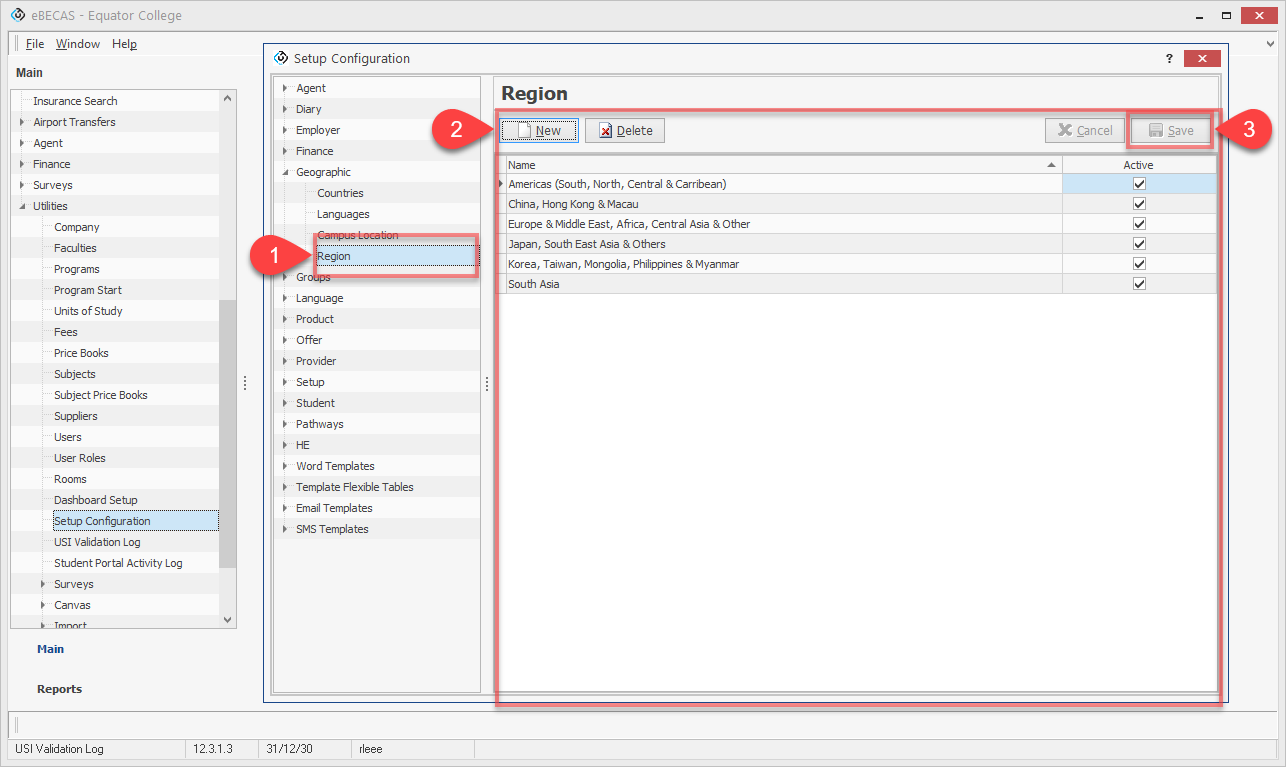
Task: Disable Active for Japan, South East Asia & Others
Action: point(1139,244)
